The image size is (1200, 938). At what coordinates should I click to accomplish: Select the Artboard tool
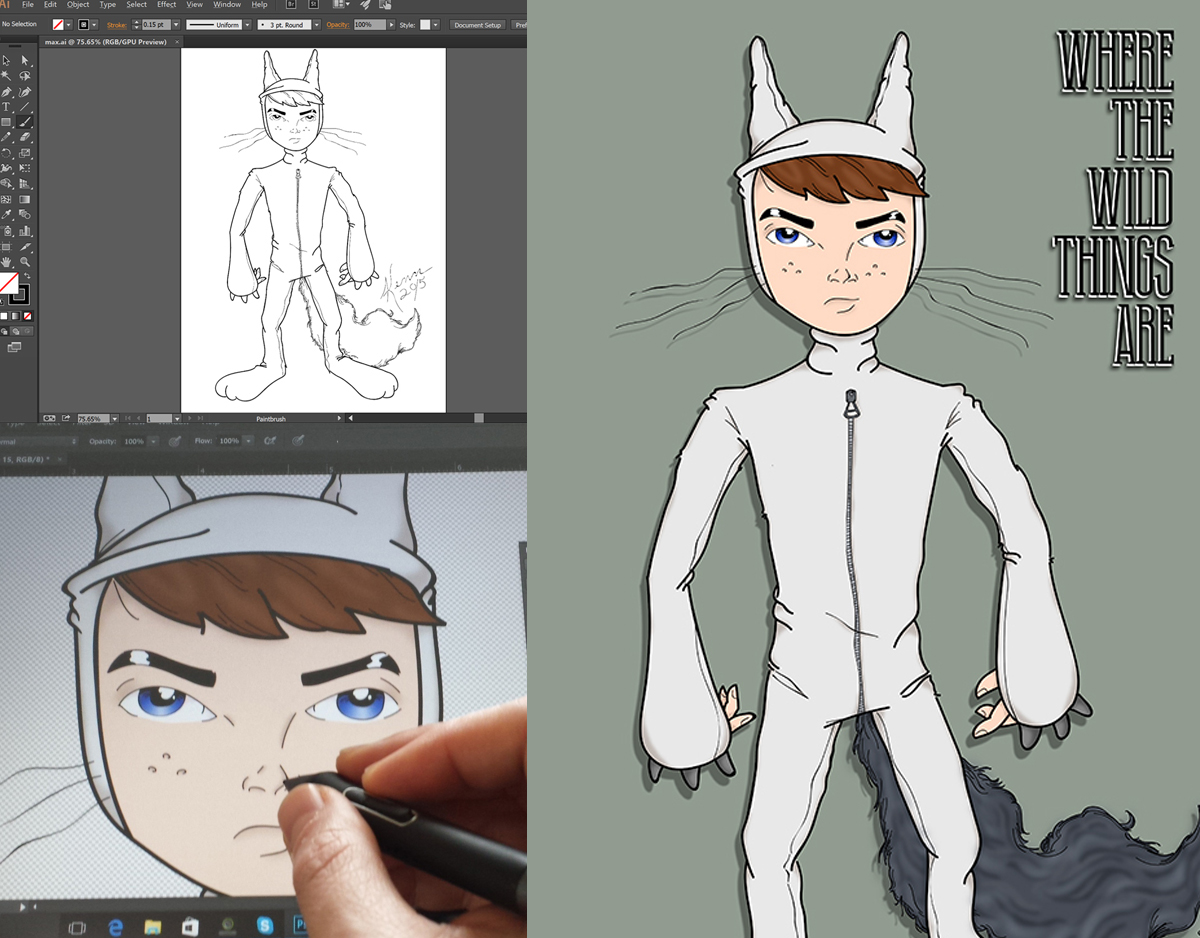[6, 246]
